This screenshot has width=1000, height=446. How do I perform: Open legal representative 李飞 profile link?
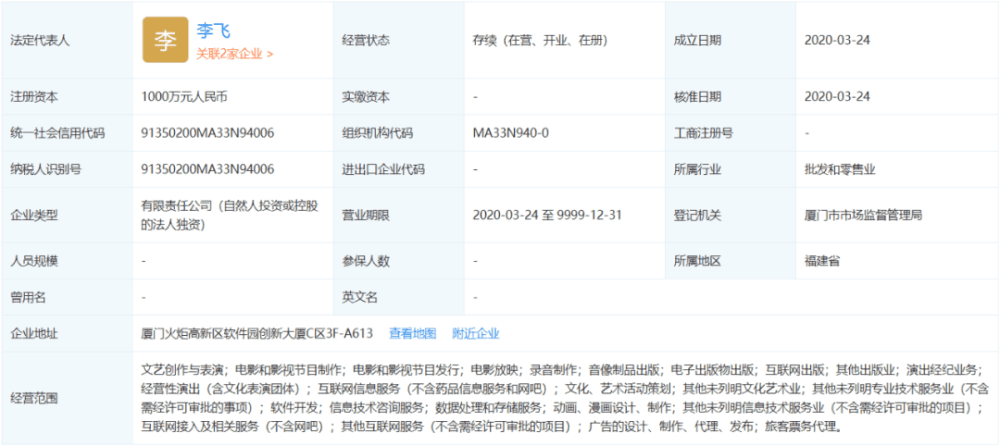[x=214, y=29]
